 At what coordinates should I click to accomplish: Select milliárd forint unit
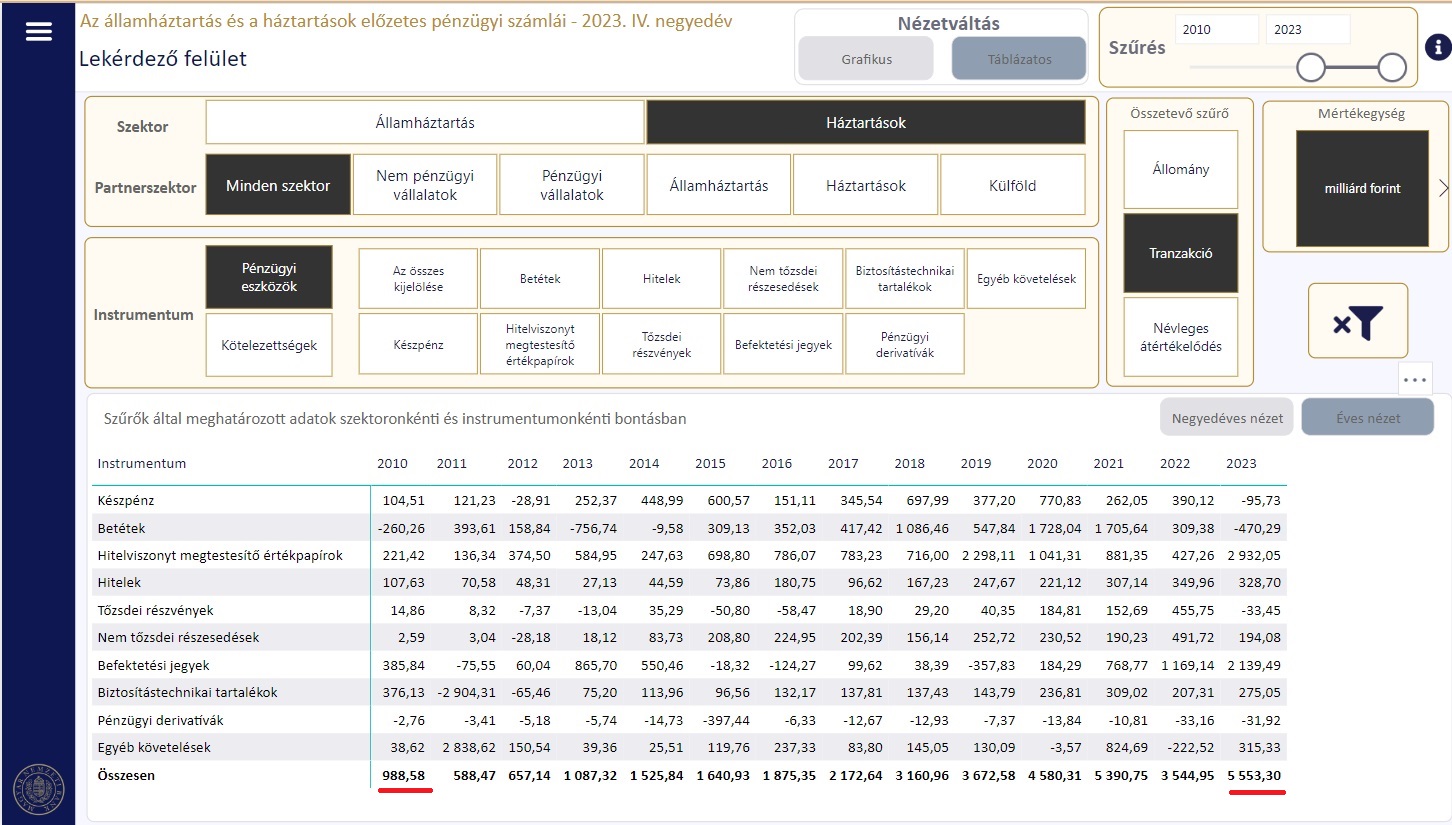pyautogui.click(x=1363, y=188)
